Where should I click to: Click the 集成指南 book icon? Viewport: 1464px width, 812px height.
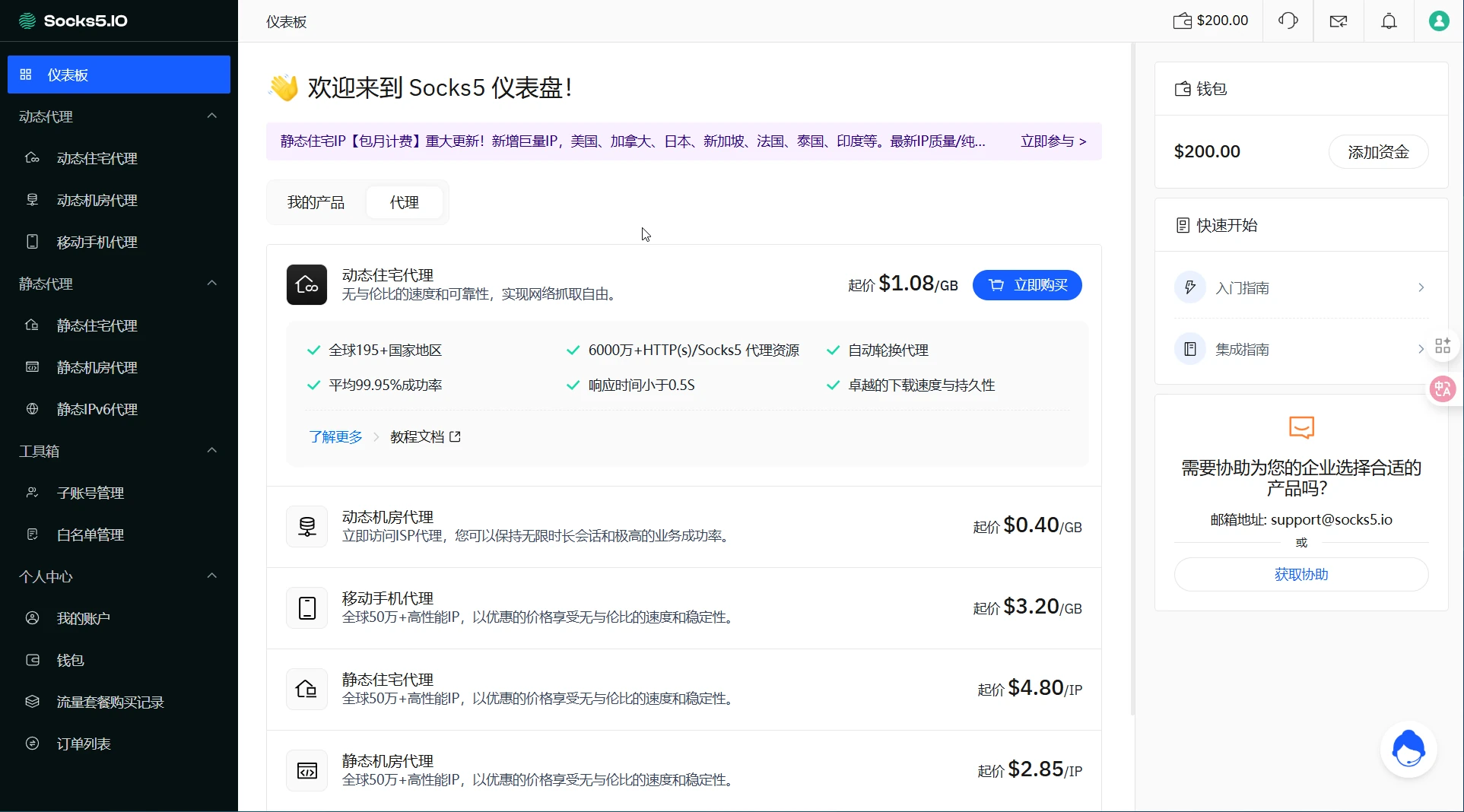[1190, 349]
